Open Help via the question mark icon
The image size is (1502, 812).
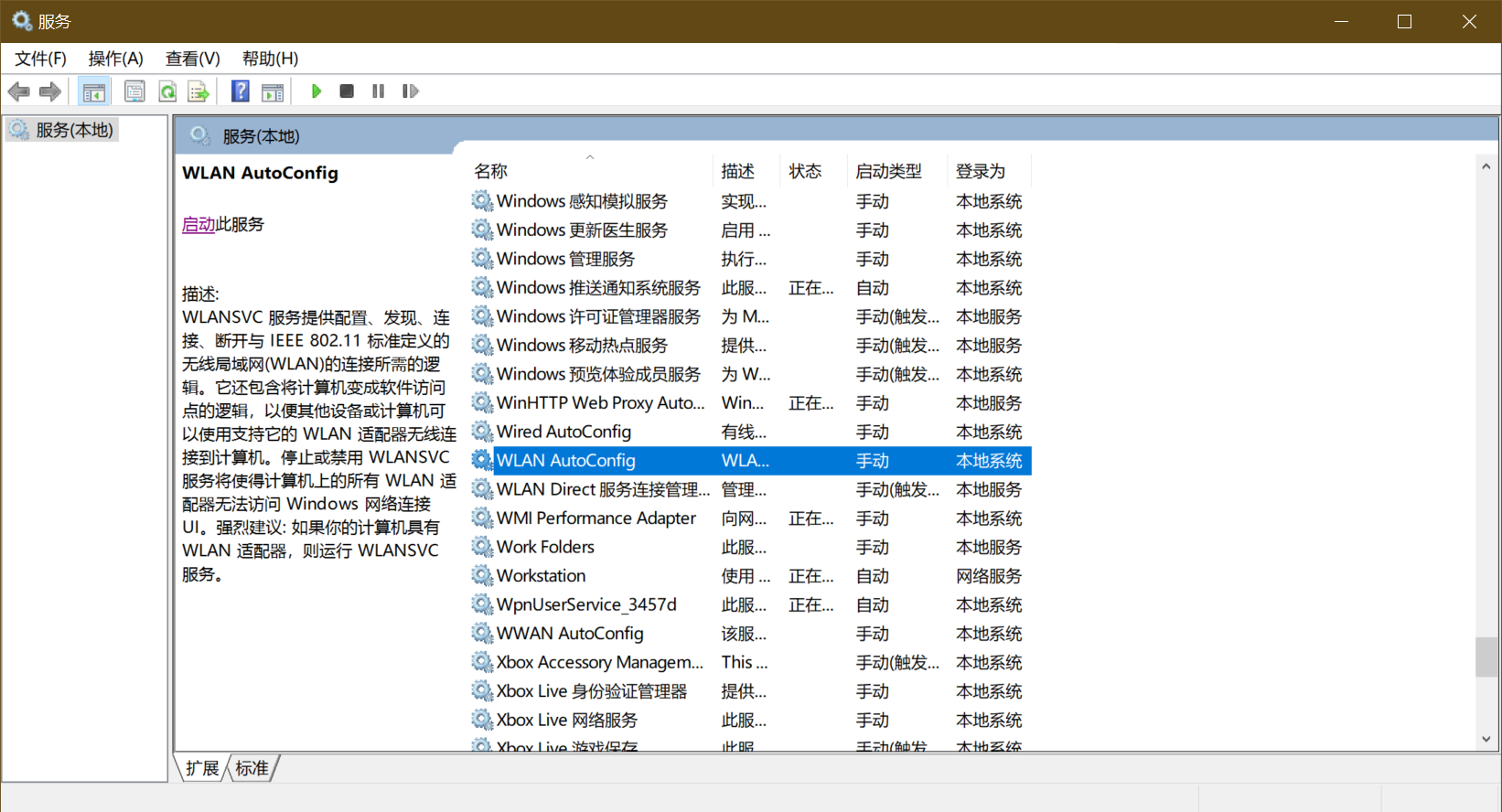coord(241,91)
